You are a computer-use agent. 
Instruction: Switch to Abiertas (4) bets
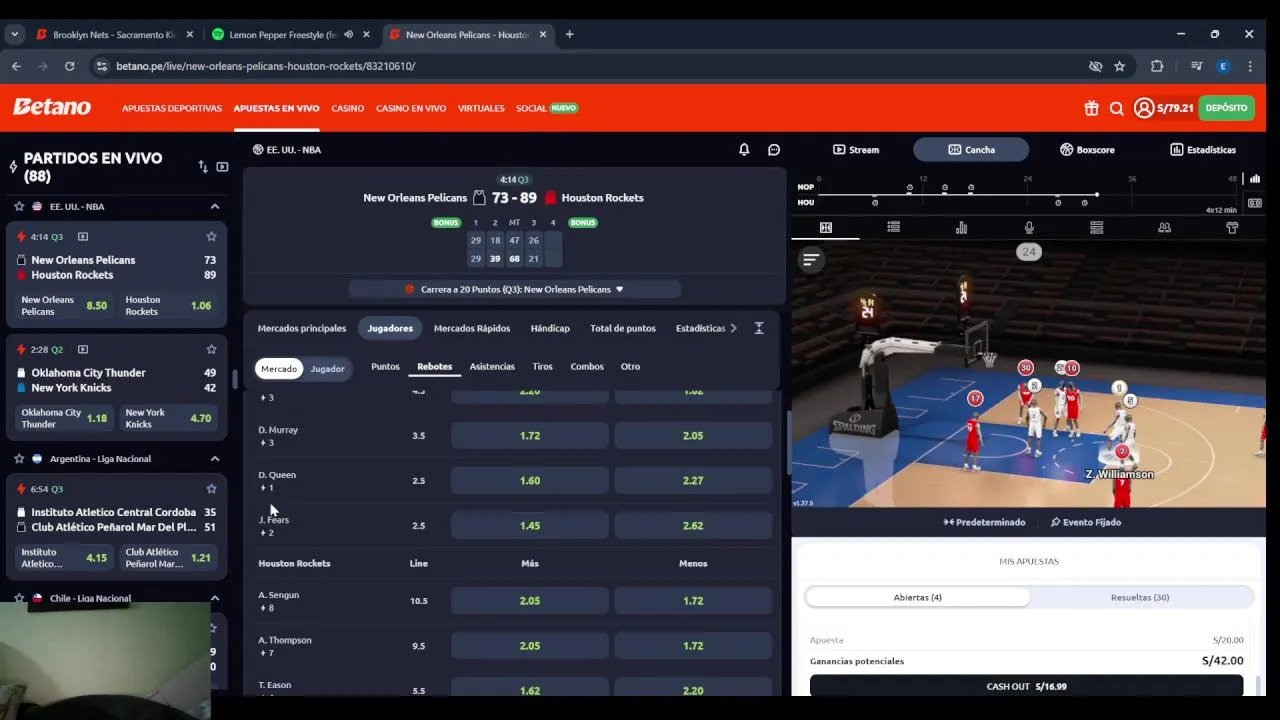click(918, 597)
